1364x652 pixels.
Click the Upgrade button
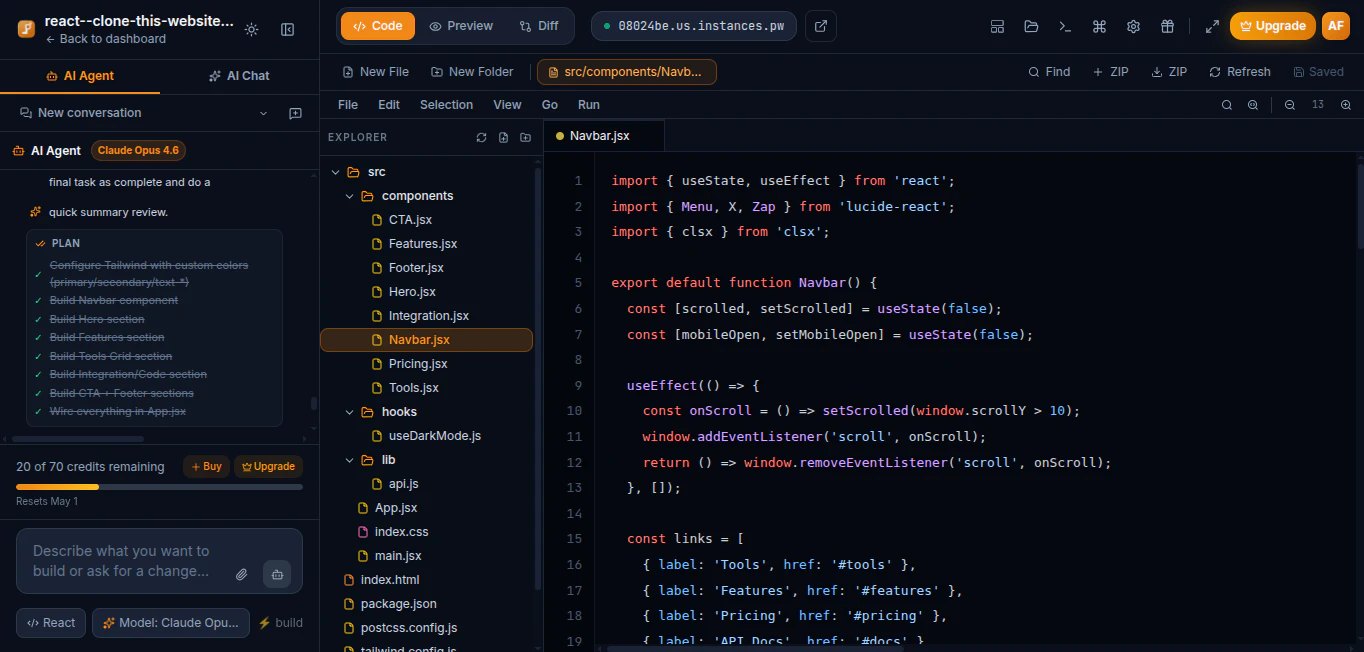(1272, 26)
